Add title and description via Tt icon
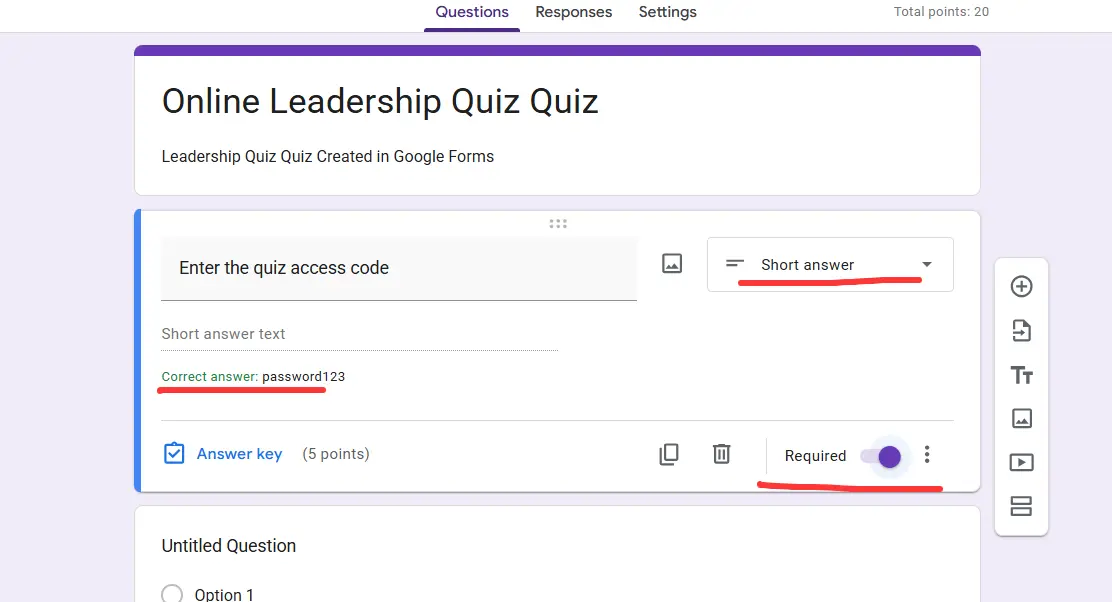This screenshot has height=602, width=1112. [x=1021, y=375]
